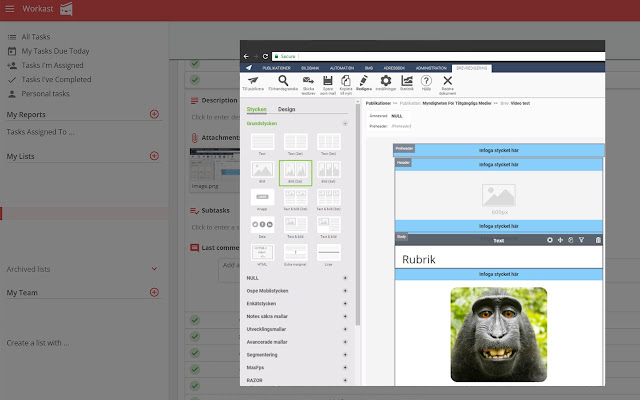Viewport: 640px width, 400px height.
Task: Reload the page with browser refresh icon
Action: 265,56
